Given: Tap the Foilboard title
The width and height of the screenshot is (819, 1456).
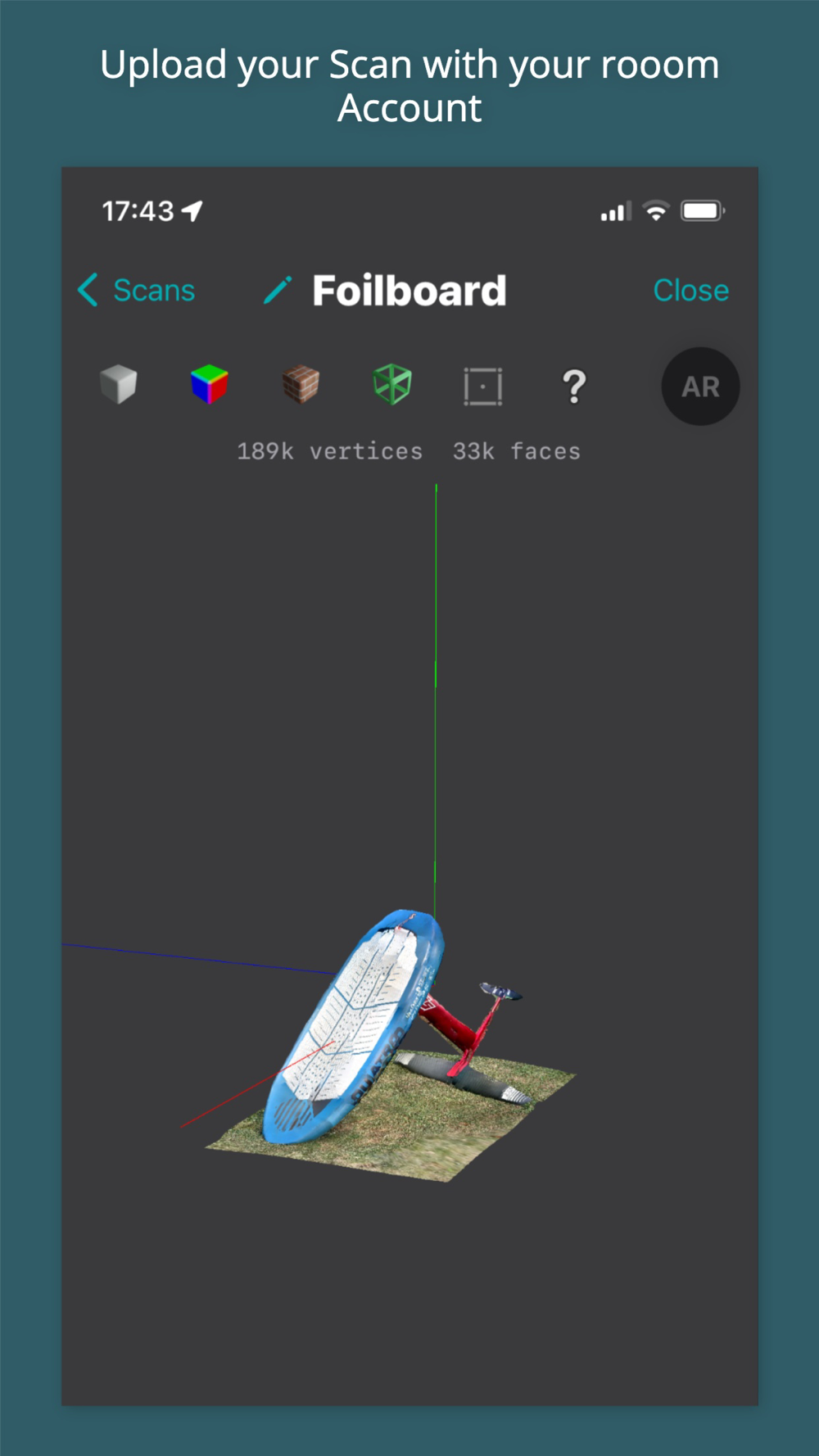Looking at the screenshot, I should (x=409, y=291).
